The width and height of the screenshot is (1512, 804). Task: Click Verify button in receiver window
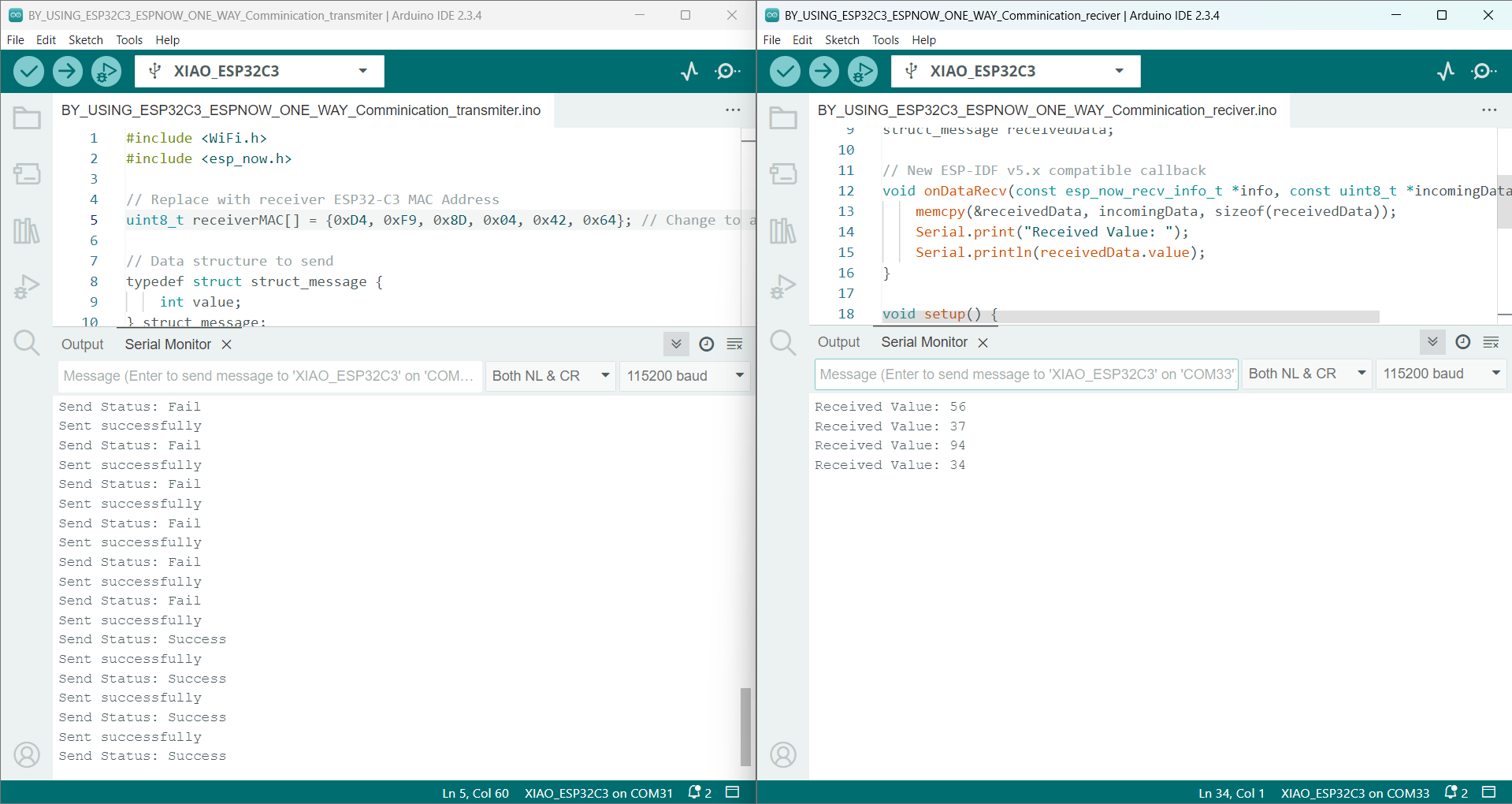pyautogui.click(x=785, y=71)
